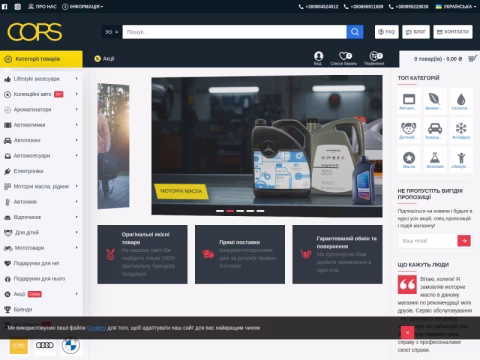Open the Контакти button

(x=453, y=32)
